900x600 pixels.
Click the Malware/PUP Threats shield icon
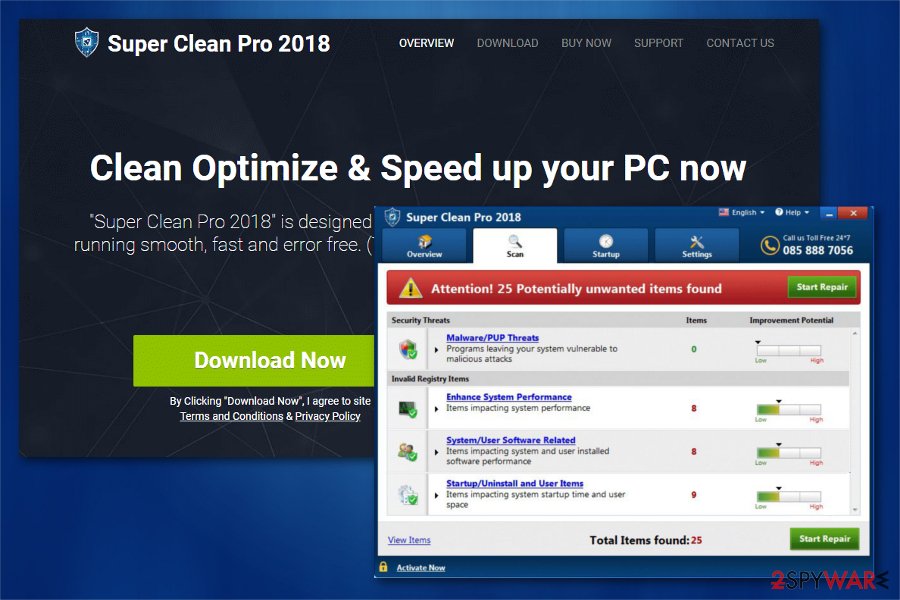point(408,349)
